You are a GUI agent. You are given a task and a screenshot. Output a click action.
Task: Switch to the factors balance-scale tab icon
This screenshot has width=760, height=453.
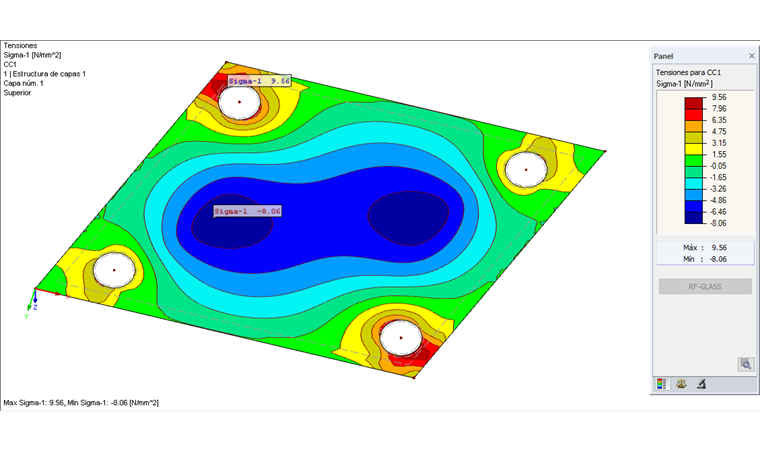(681, 384)
